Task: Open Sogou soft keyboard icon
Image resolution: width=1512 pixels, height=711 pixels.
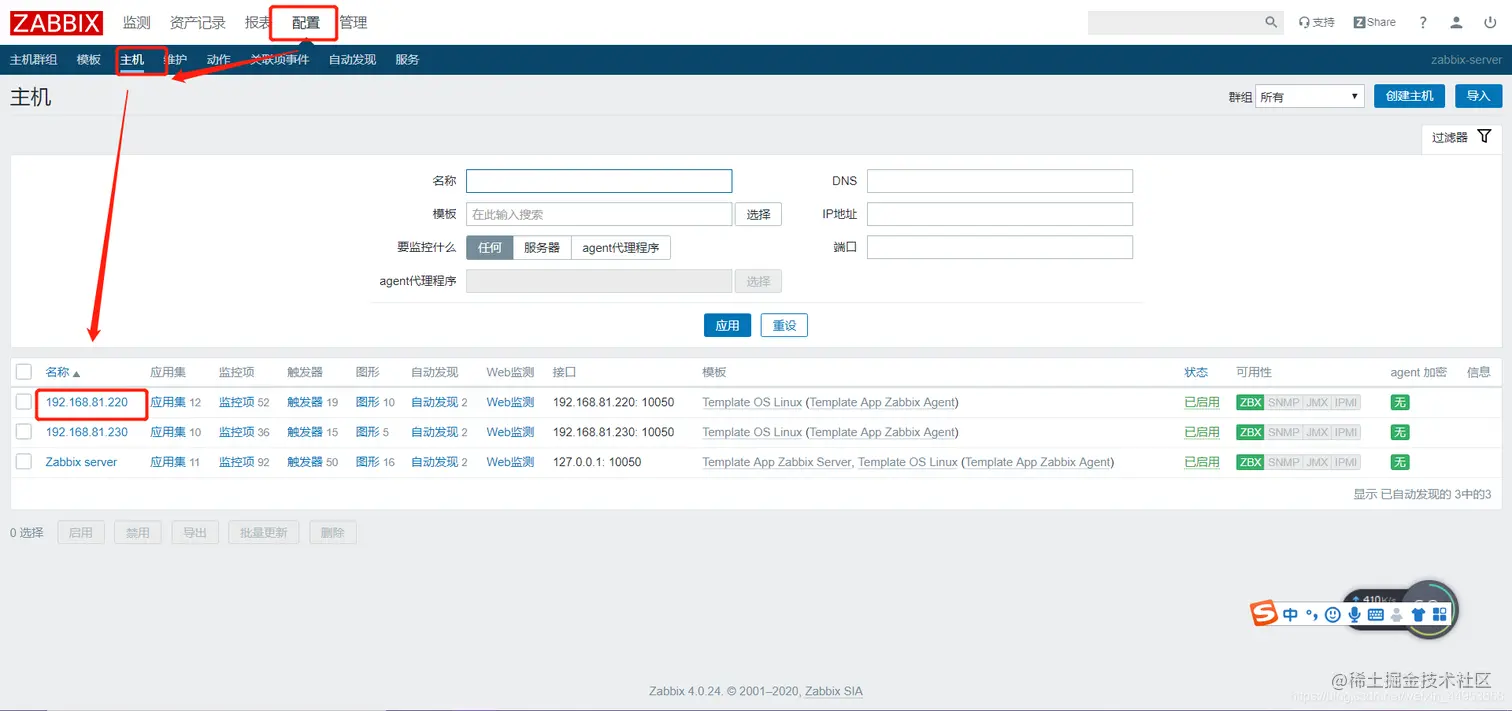Action: point(1376,615)
